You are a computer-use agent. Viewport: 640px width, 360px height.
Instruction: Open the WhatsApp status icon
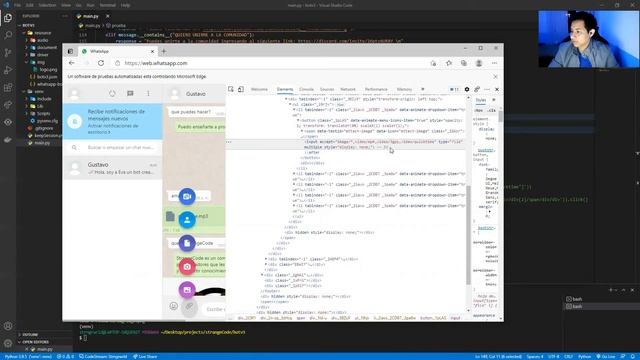pyautogui.click(x=112, y=93)
